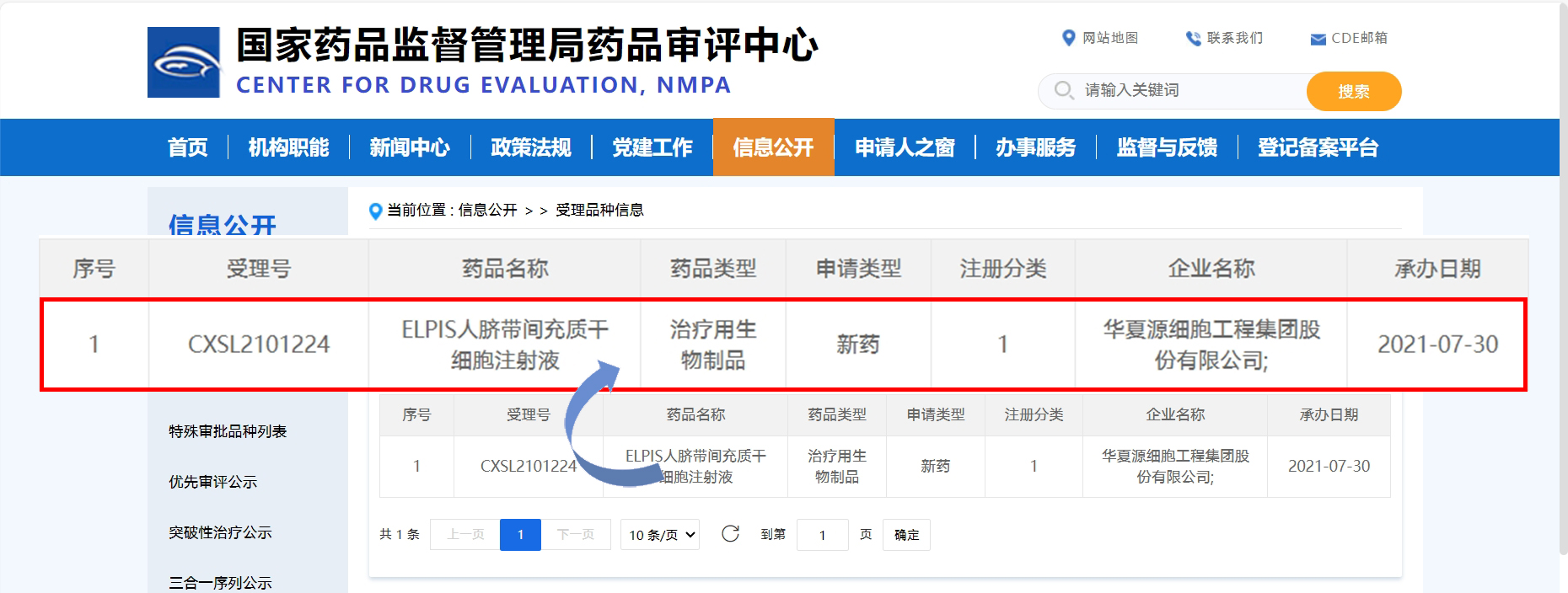Click the refresh icon beside page size
1568x593 pixels.
pyautogui.click(x=730, y=534)
